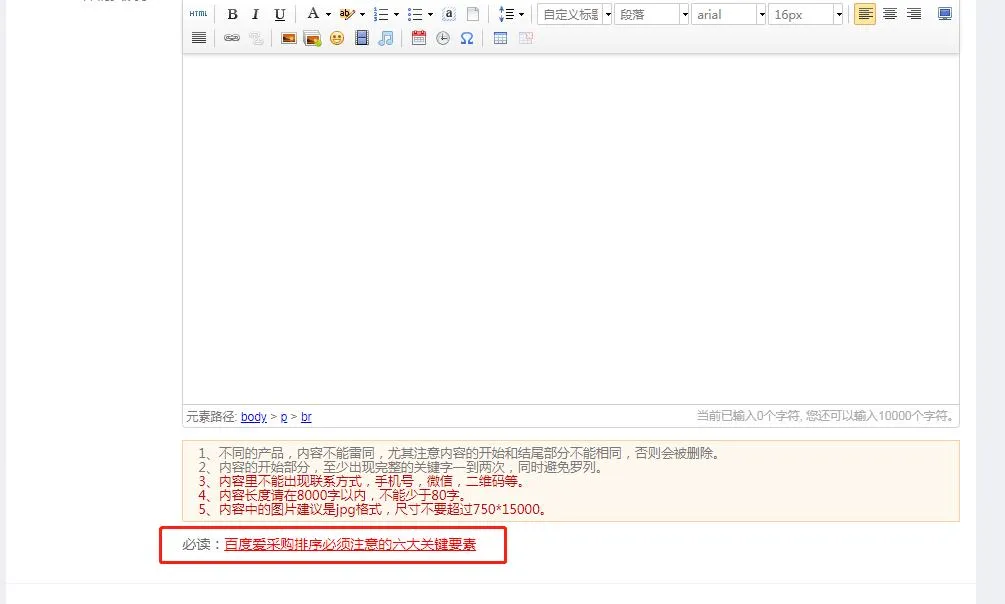Viewport: 1005px width, 604px height.
Task: Insert the date with the calendar icon
Action: click(419, 38)
